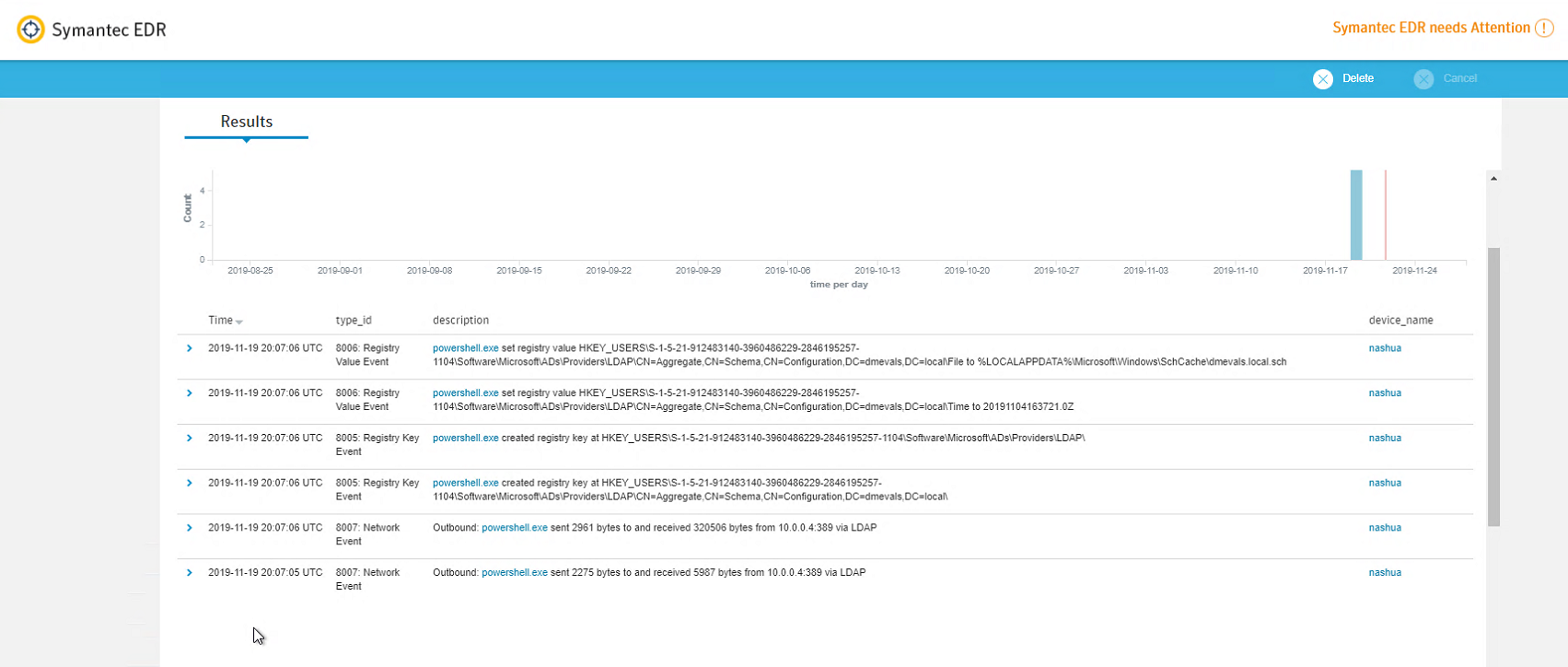Click the vertical scrollbar thumb
The height and width of the screenshot is (667, 1568).
pyautogui.click(x=1493, y=387)
